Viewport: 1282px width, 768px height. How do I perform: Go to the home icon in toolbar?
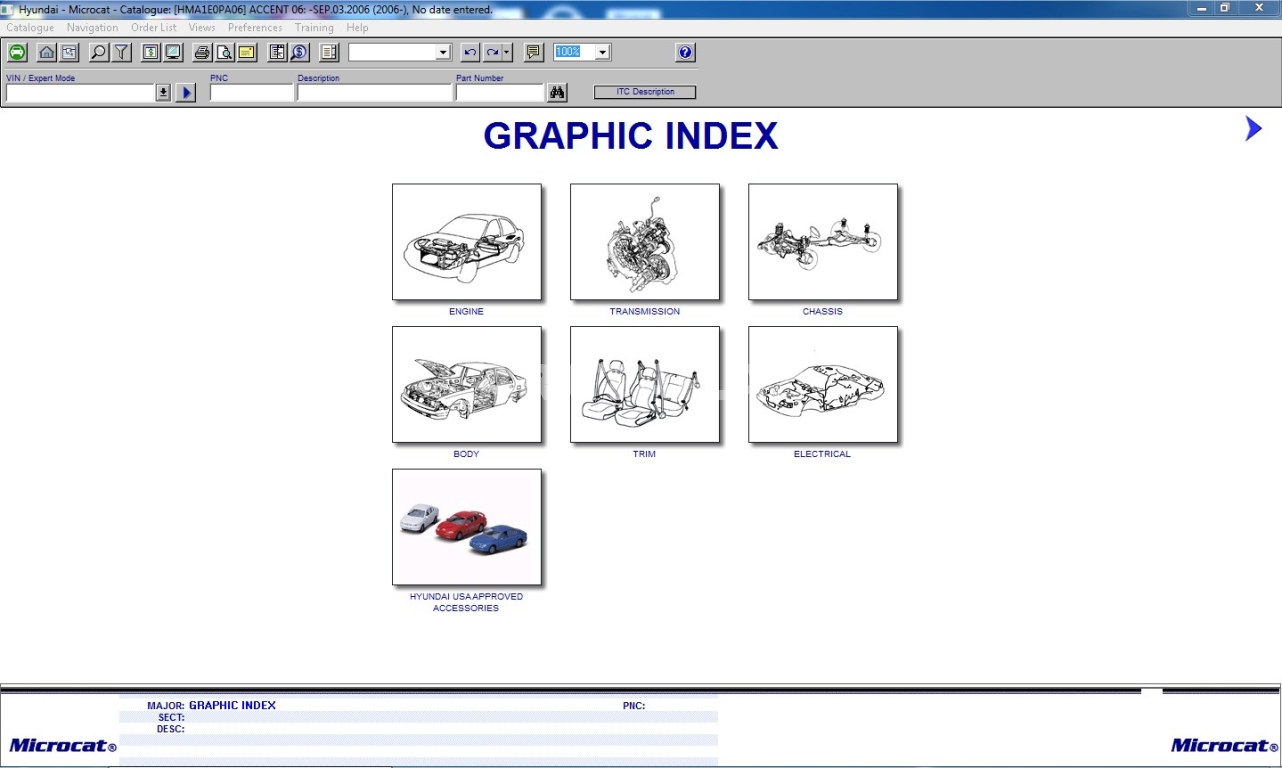pyautogui.click(x=46, y=53)
